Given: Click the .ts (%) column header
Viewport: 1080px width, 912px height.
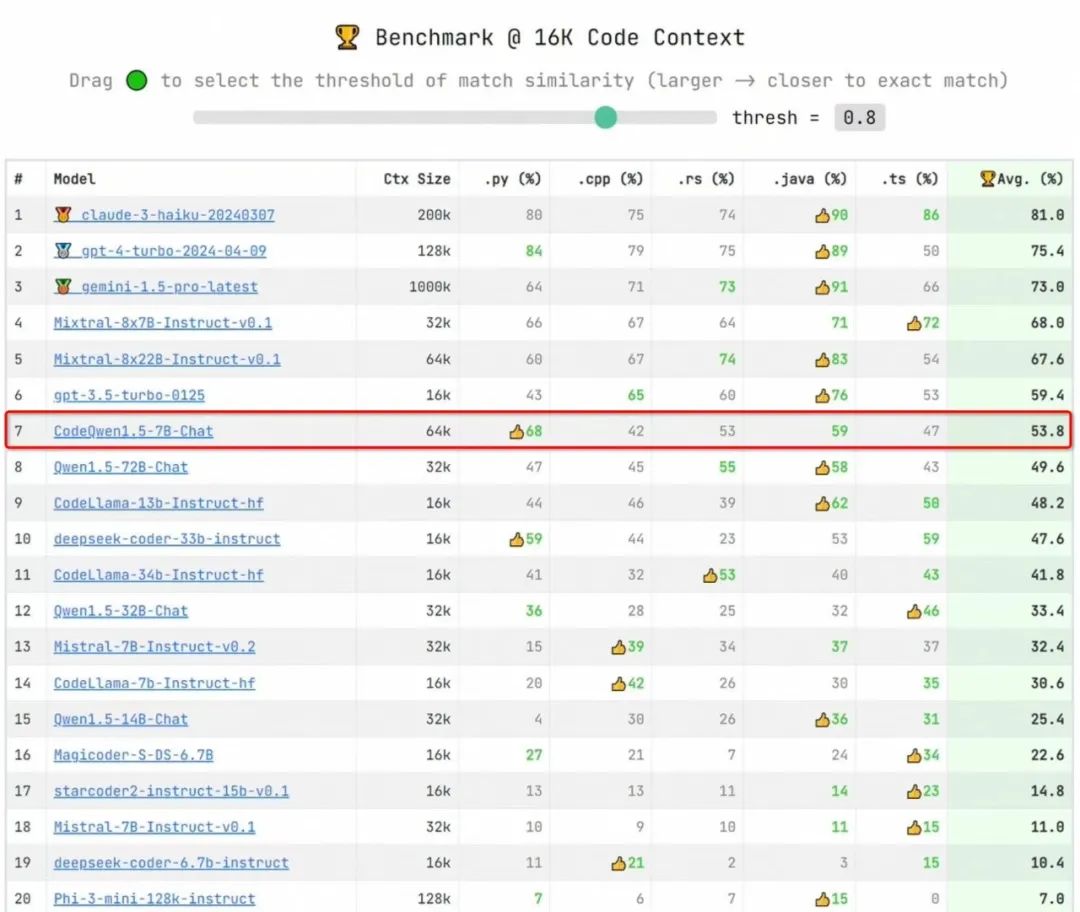Looking at the screenshot, I should click(x=909, y=179).
